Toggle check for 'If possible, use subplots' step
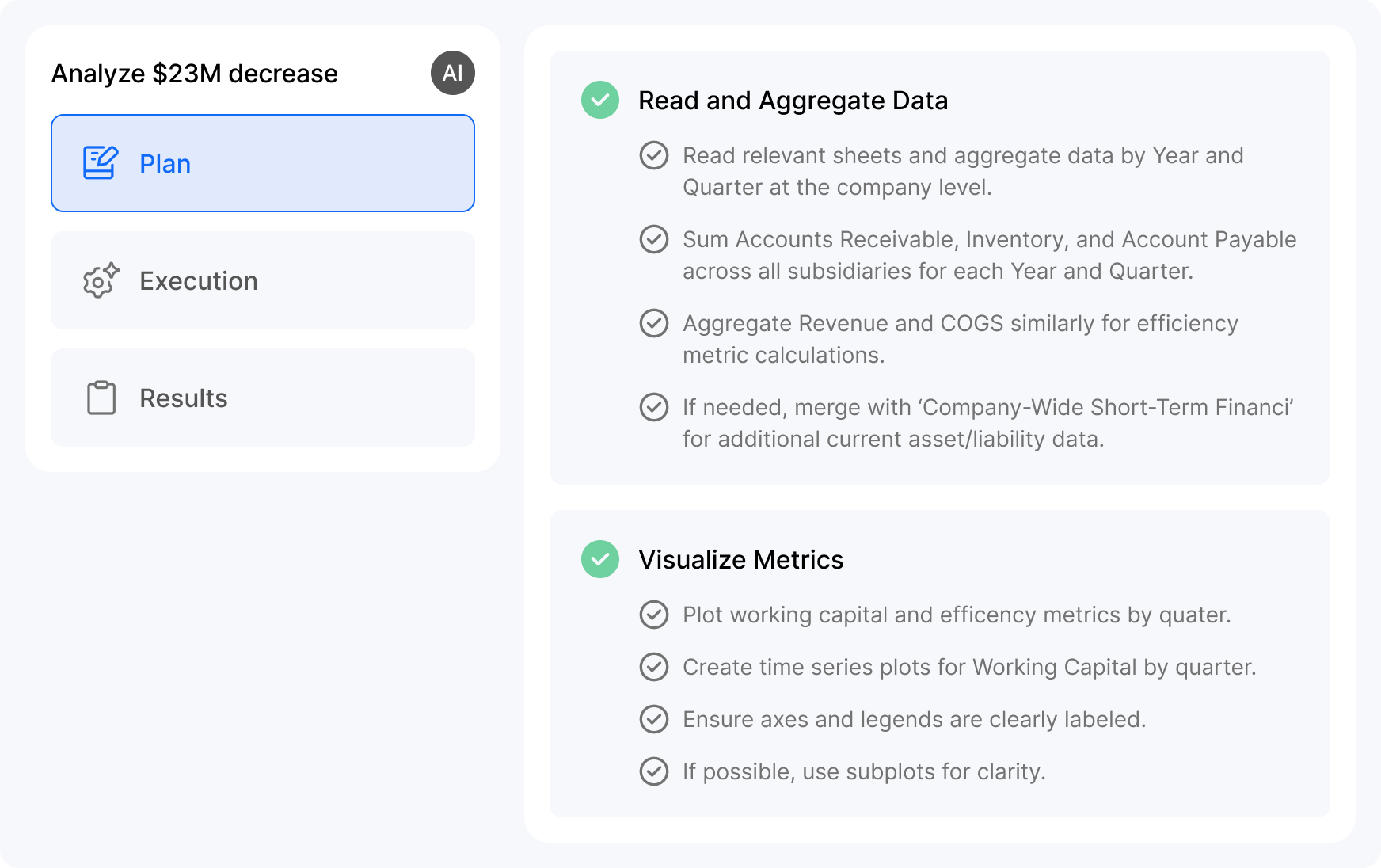The image size is (1381, 868). coord(654,771)
